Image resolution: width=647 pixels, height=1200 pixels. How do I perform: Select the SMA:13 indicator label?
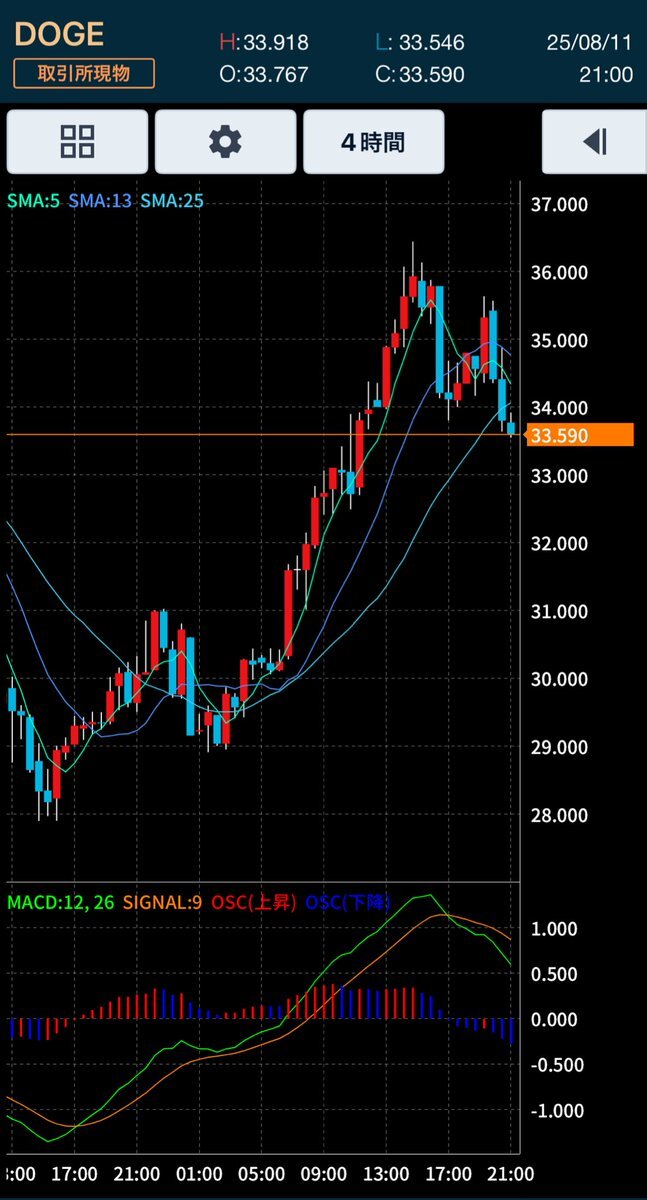tap(100, 201)
